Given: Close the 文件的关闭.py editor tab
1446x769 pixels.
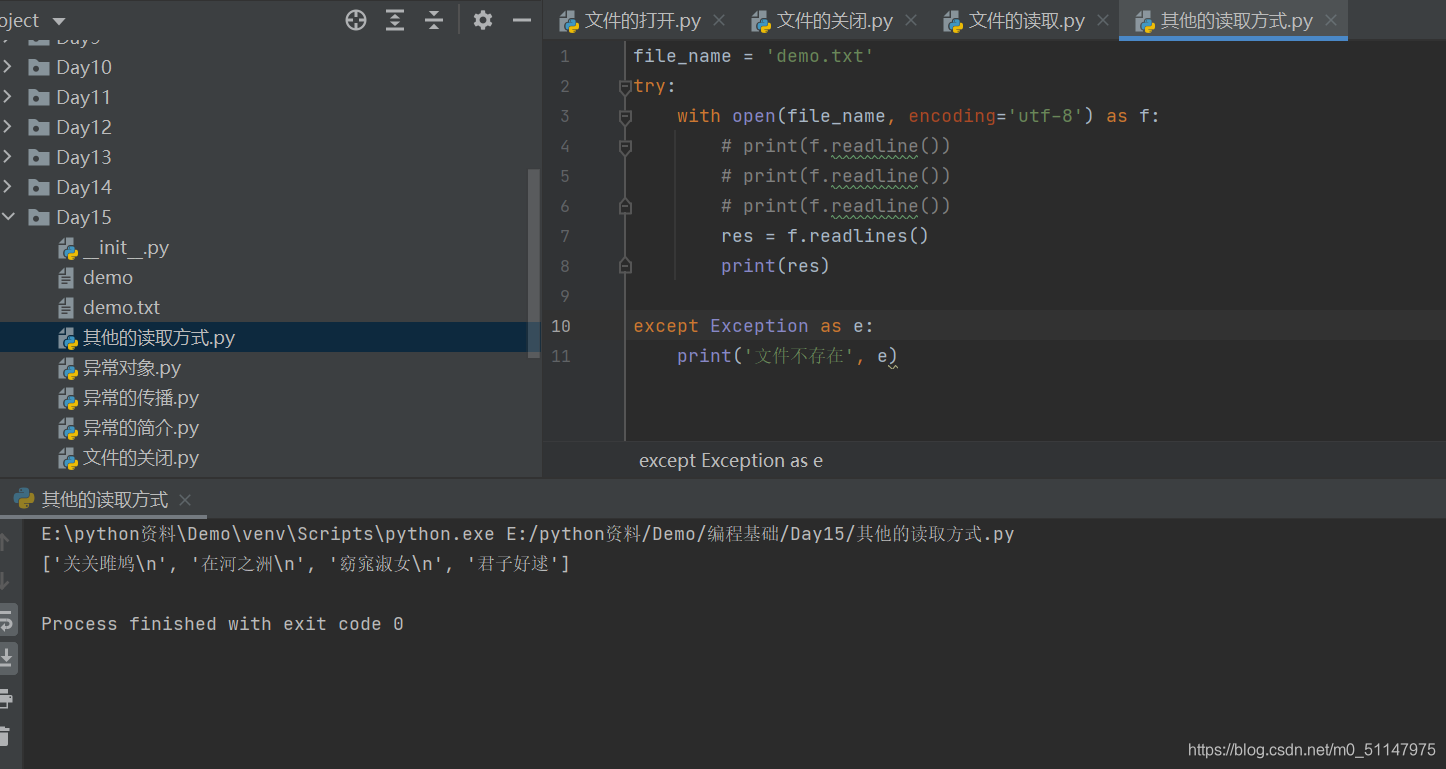Looking at the screenshot, I should [911, 20].
